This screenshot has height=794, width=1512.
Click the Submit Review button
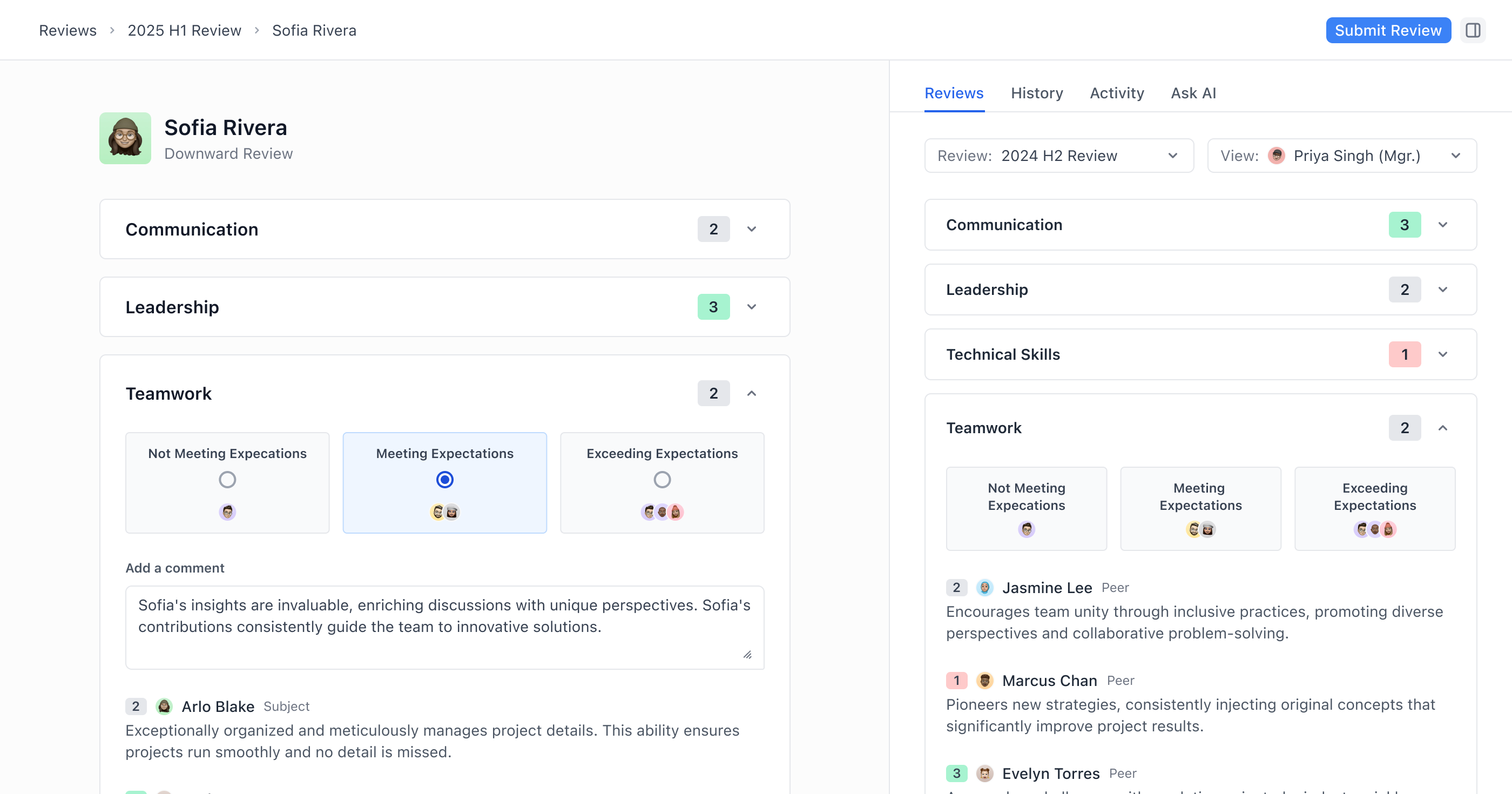(1388, 30)
